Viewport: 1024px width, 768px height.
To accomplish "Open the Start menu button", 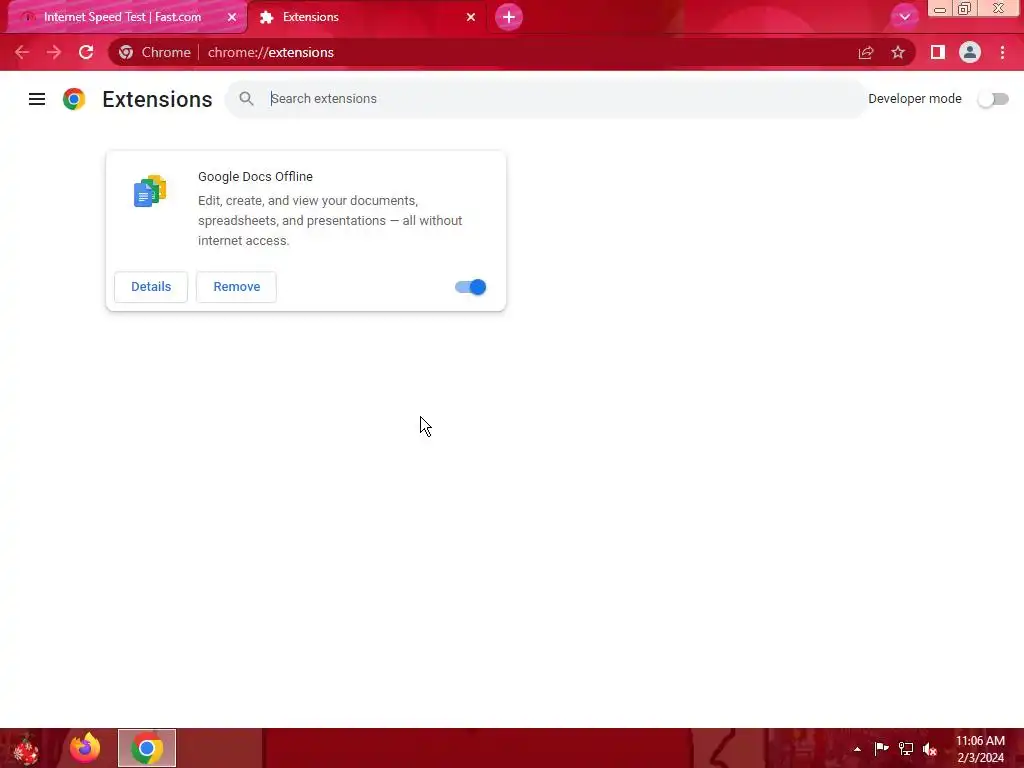I will click(26, 748).
